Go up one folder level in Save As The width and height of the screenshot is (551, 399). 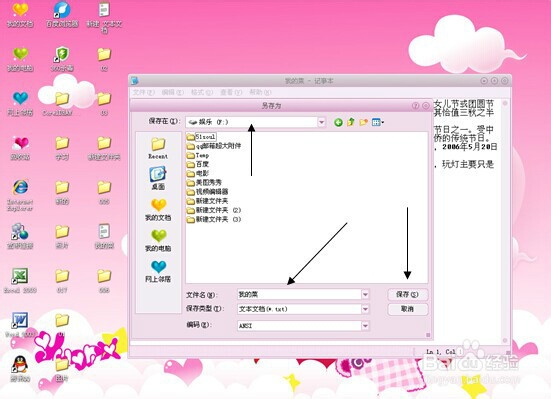tap(351, 122)
